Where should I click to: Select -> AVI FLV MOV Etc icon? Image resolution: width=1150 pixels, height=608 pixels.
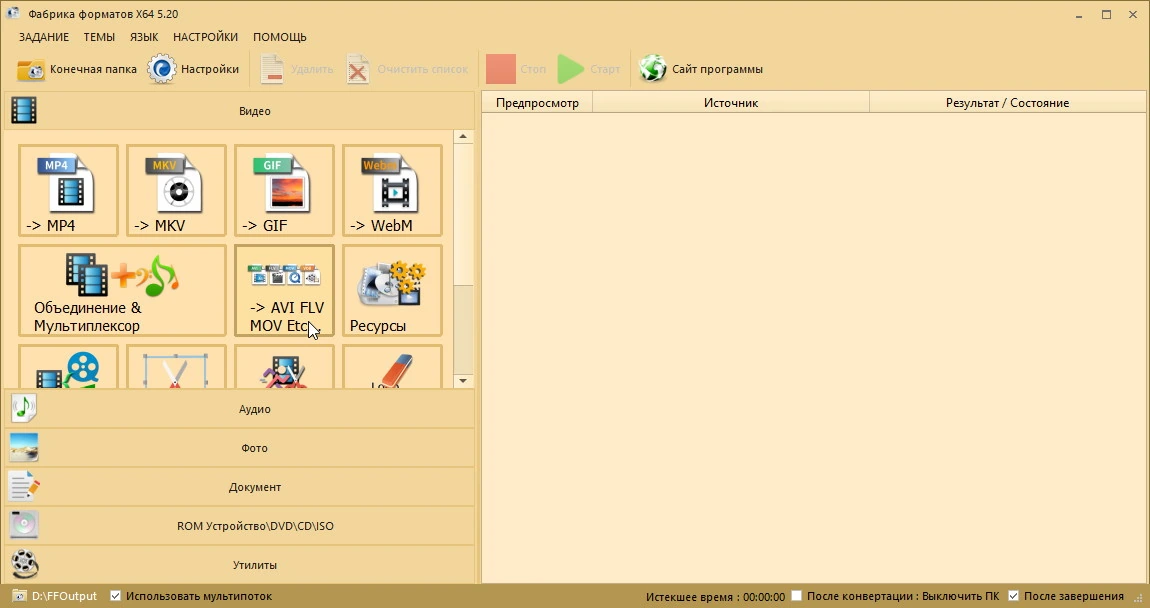284,290
